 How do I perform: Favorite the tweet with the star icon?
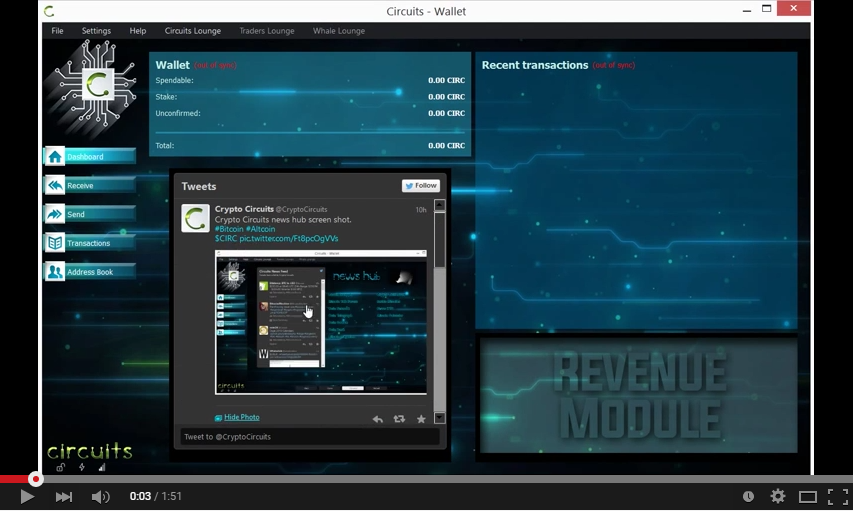tap(421, 418)
